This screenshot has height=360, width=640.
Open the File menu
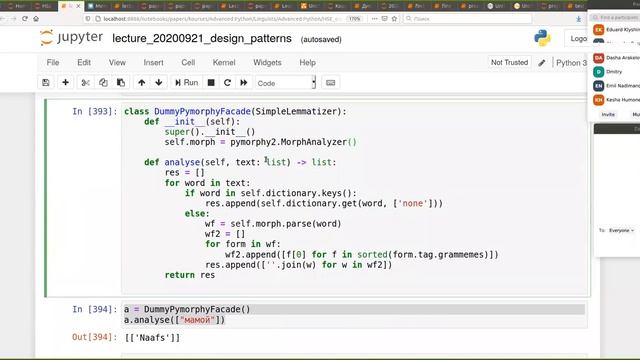53,62
